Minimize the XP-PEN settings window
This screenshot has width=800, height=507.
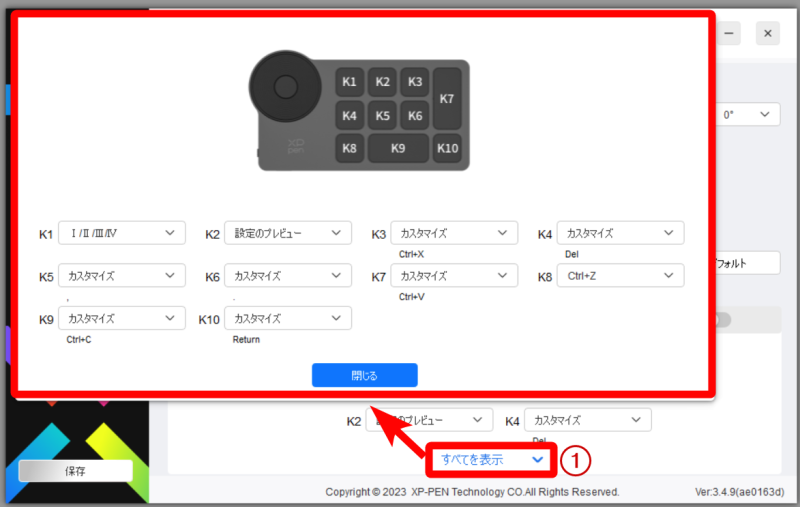(x=731, y=34)
